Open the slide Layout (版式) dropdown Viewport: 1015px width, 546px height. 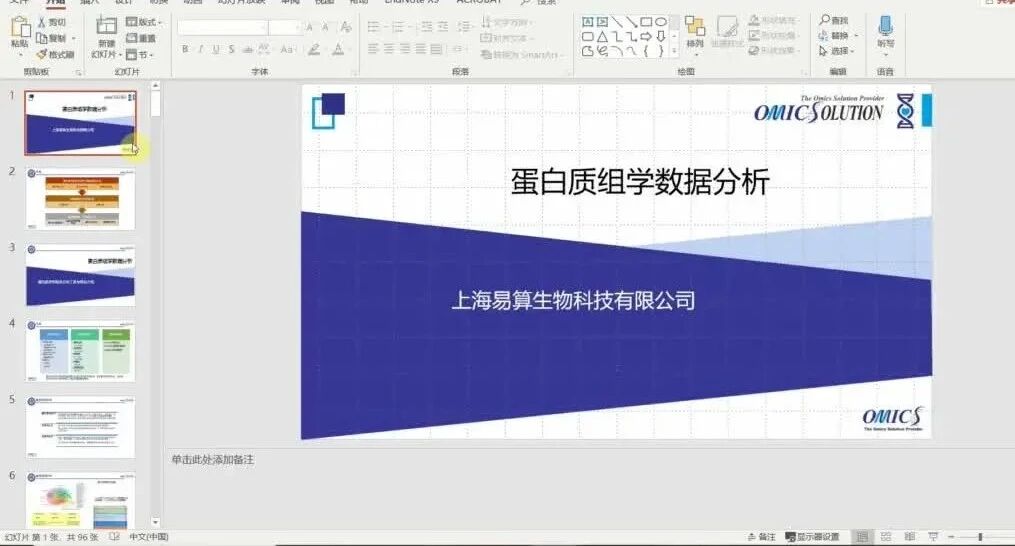click(x=144, y=23)
